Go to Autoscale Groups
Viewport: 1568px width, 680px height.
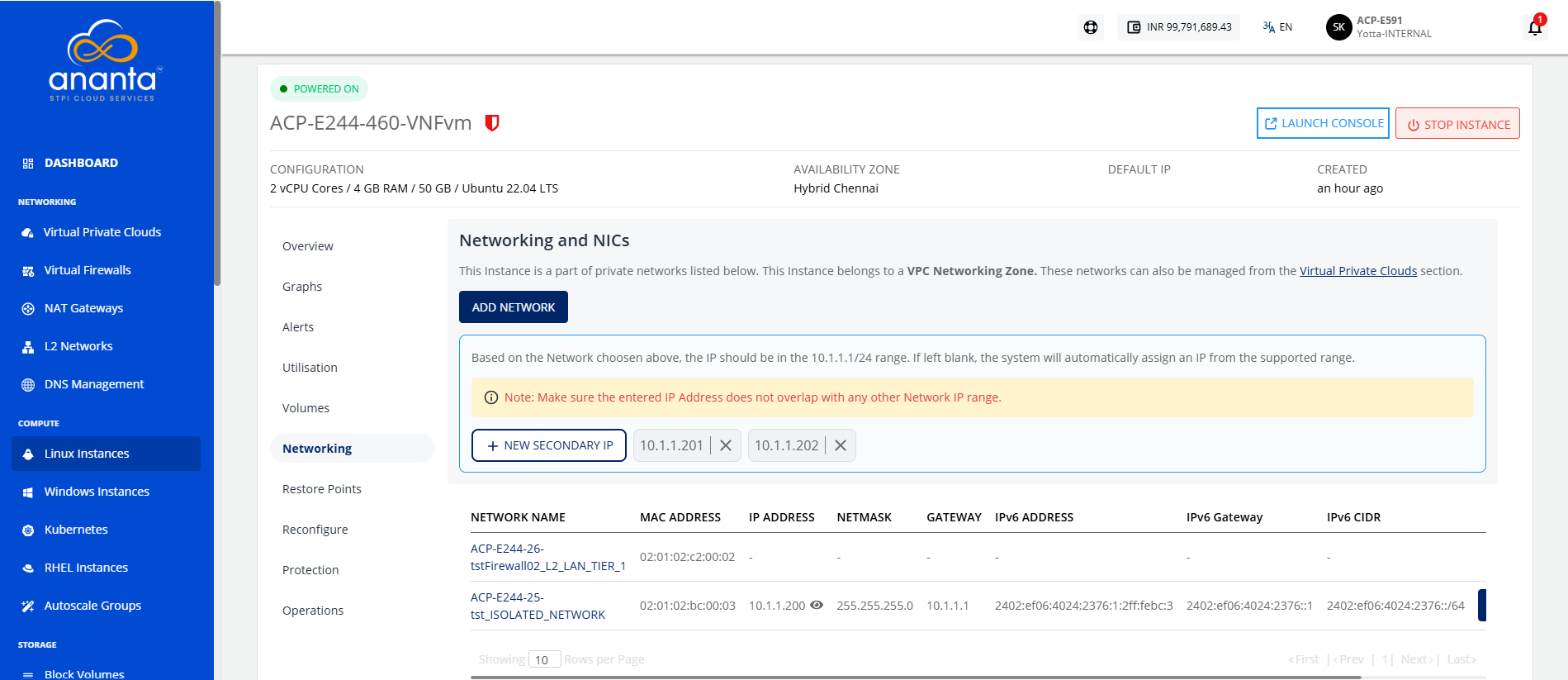point(92,606)
